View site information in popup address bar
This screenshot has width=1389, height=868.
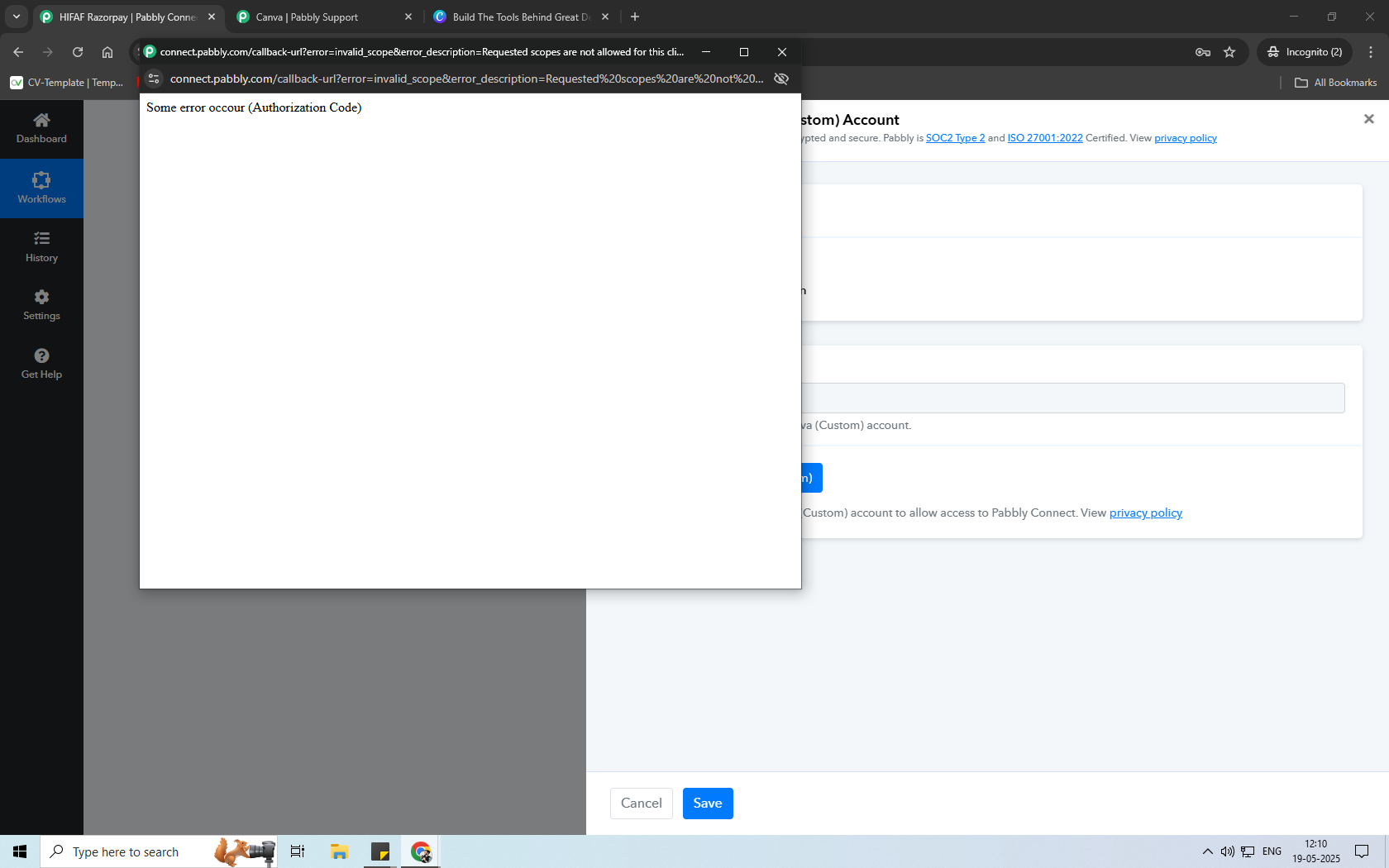point(154,79)
